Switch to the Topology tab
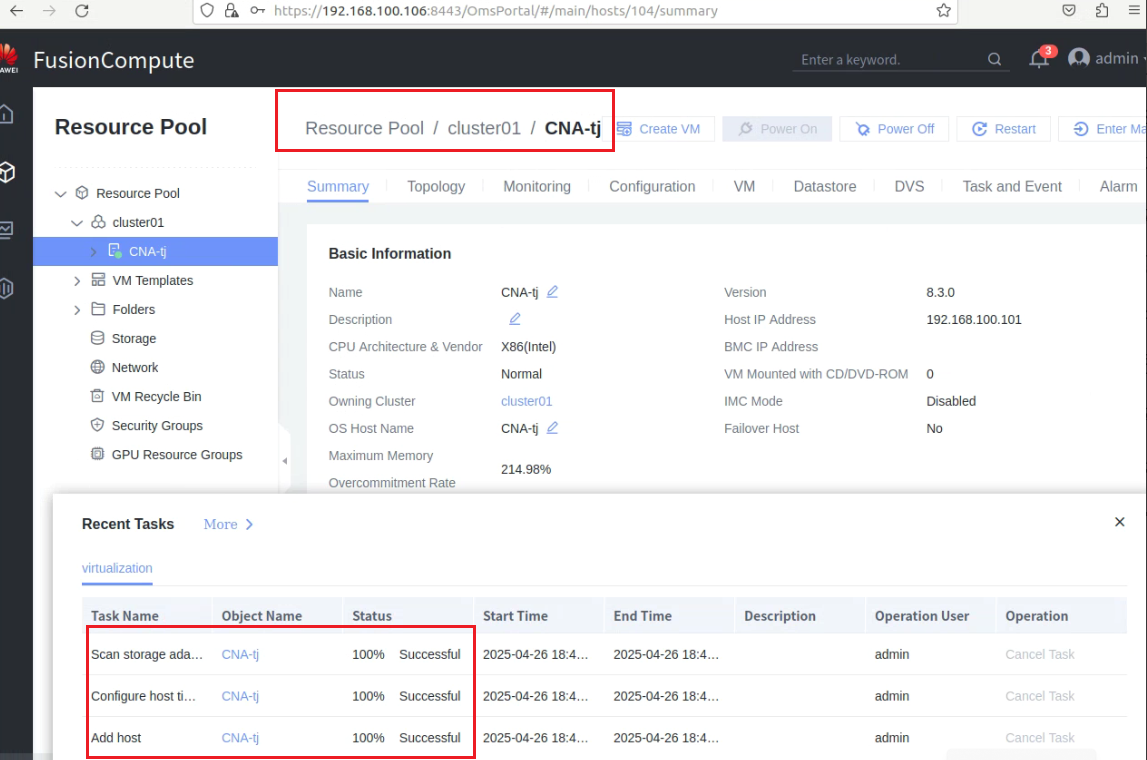1147x760 pixels. click(x=436, y=187)
